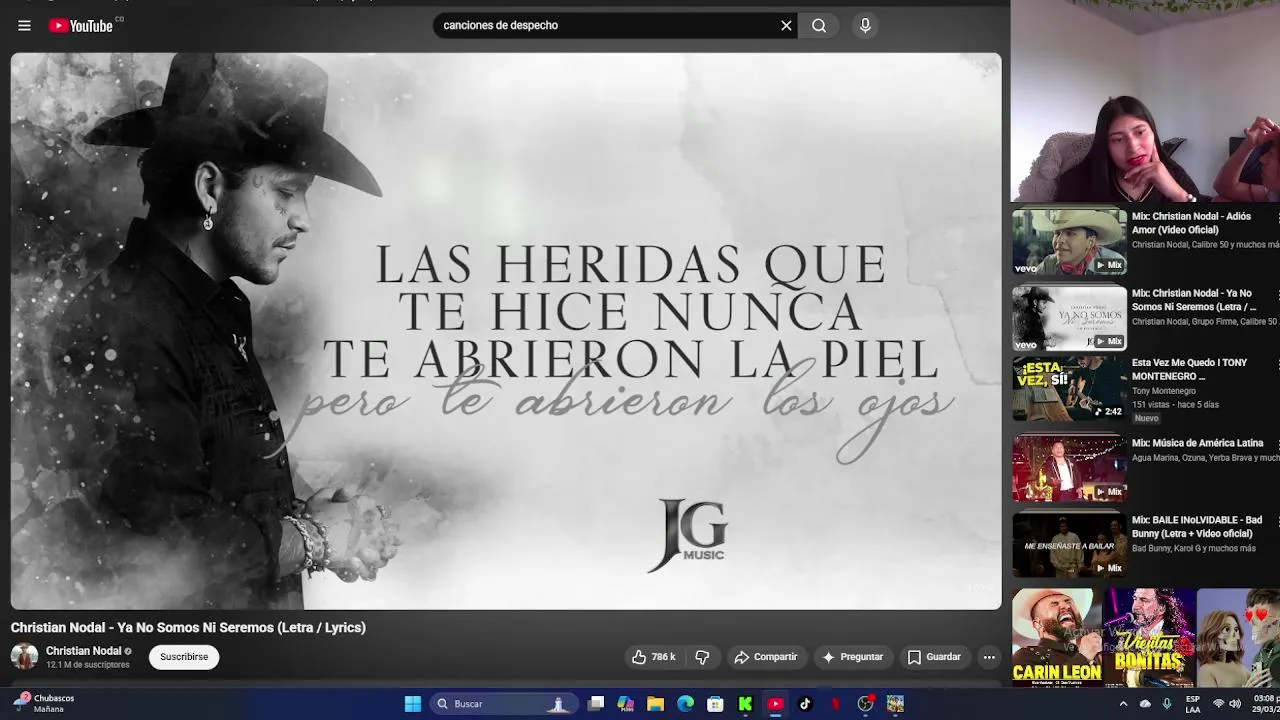Image resolution: width=1280 pixels, height=720 pixels.
Task: Go to YouTube home via the logo
Action: [x=81, y=26]
